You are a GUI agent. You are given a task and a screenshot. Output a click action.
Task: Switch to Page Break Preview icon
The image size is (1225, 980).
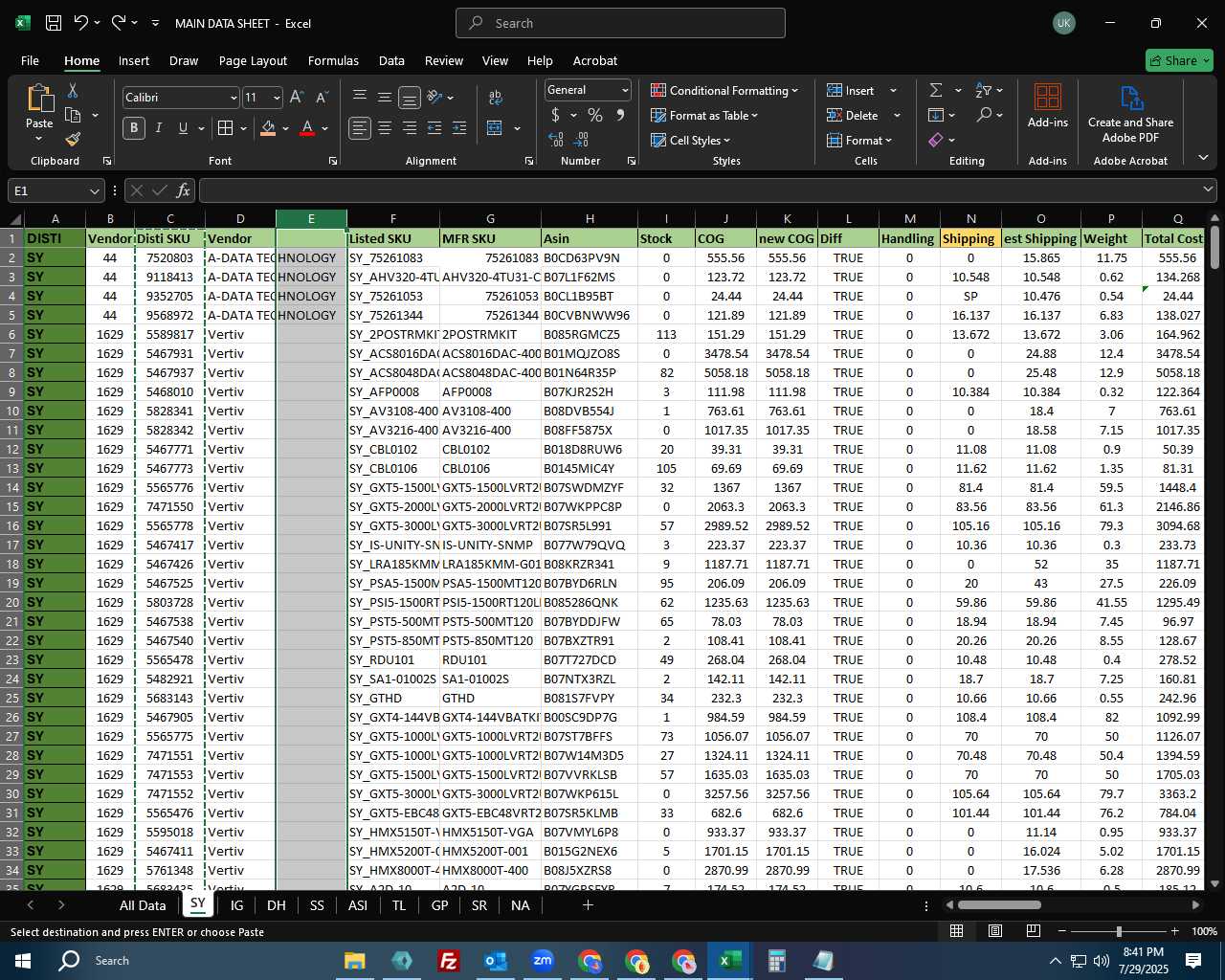tap(1033, 931)
